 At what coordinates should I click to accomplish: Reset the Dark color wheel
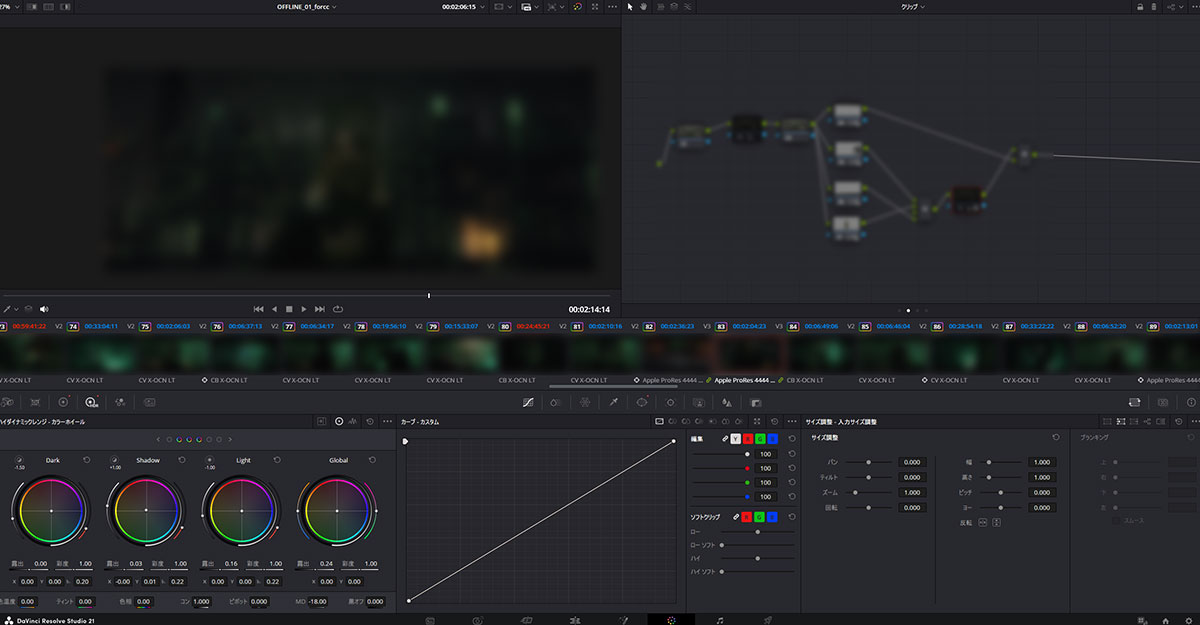pyautogui.click(x=86, y=460)
